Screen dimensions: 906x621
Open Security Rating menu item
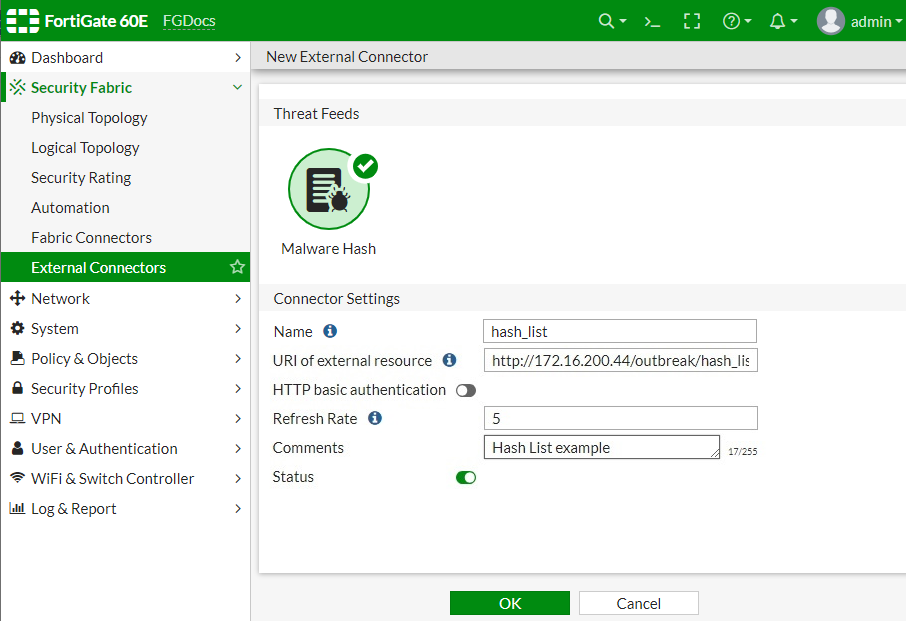click(x=81, y=177)
